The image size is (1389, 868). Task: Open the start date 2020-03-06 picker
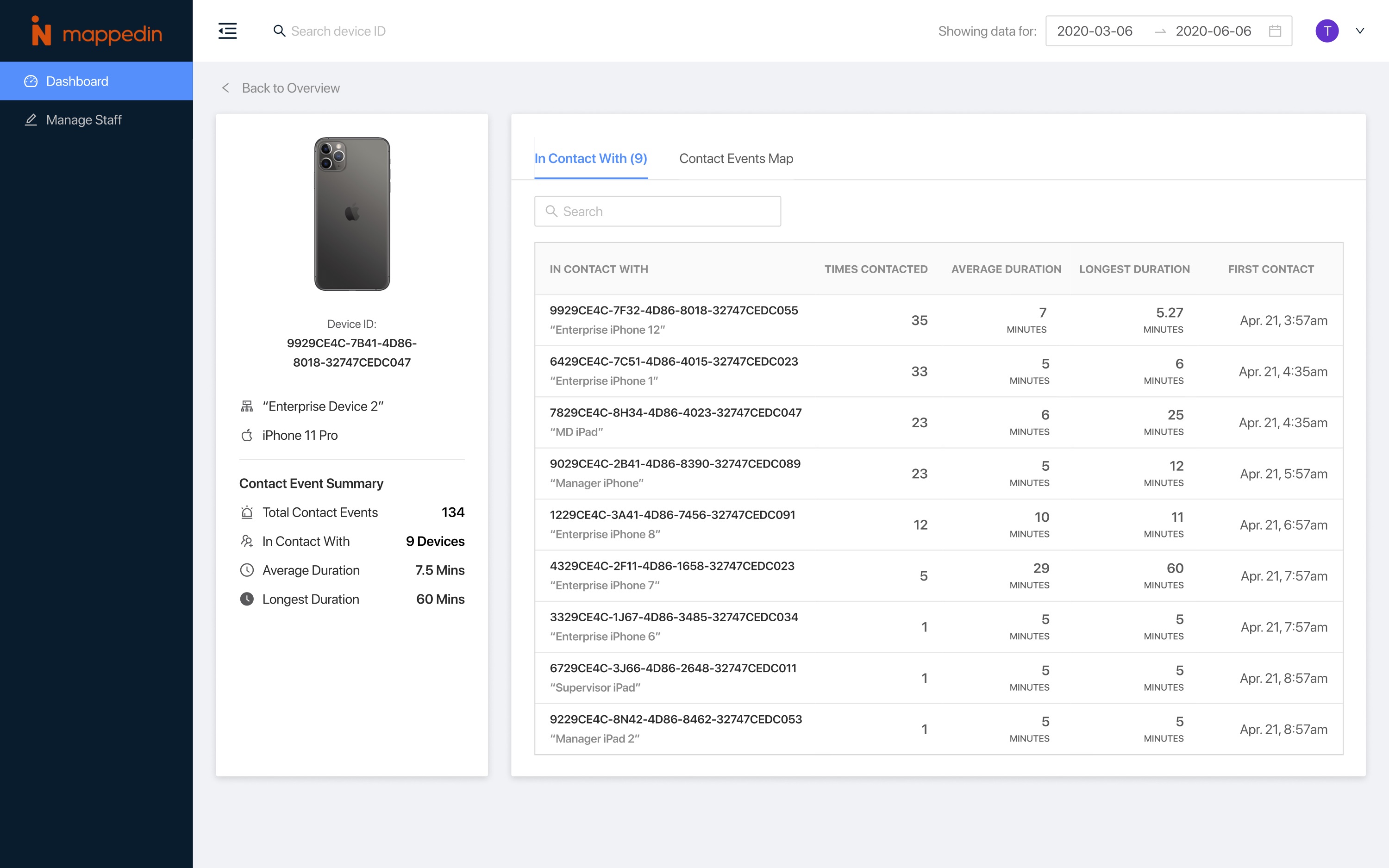1095,31
